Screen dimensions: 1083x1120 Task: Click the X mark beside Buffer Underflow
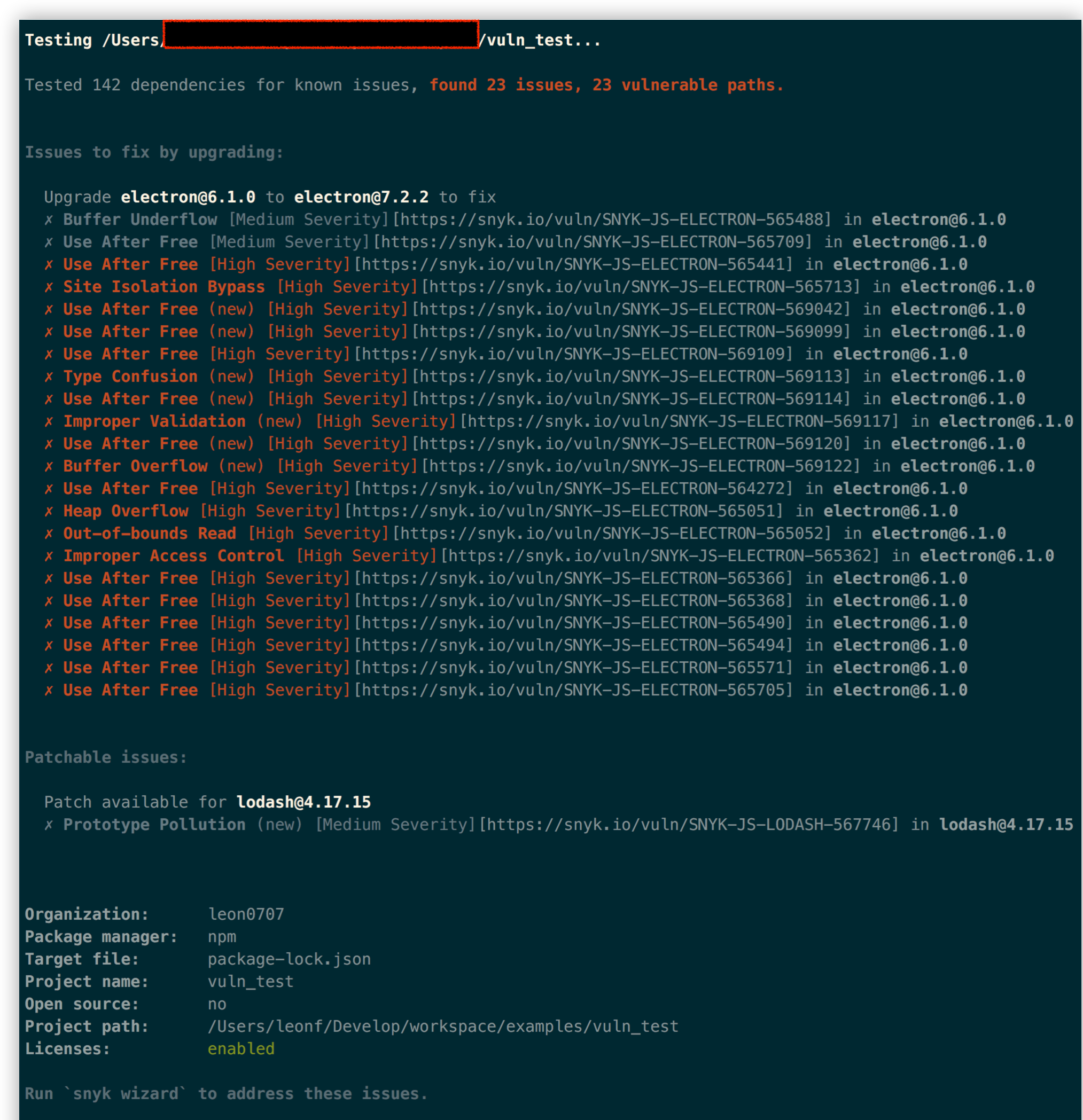pyautogui.click(x=49, y=220)
